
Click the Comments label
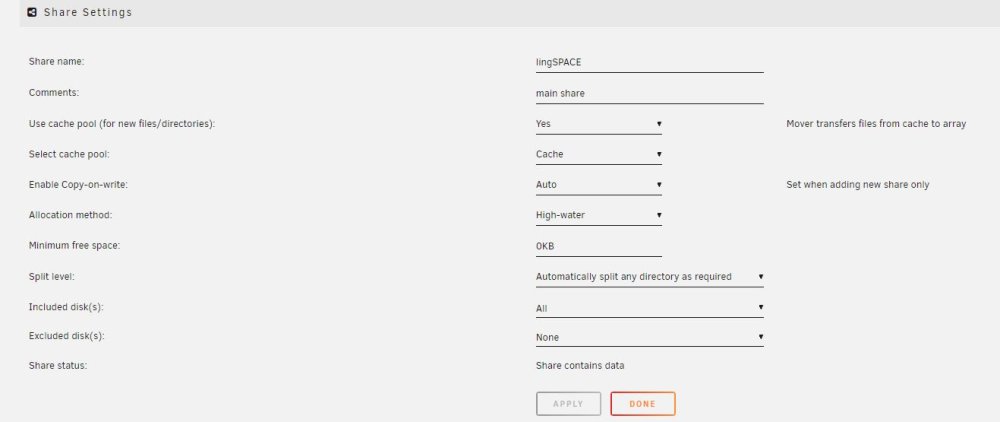(x=54, y=92)
